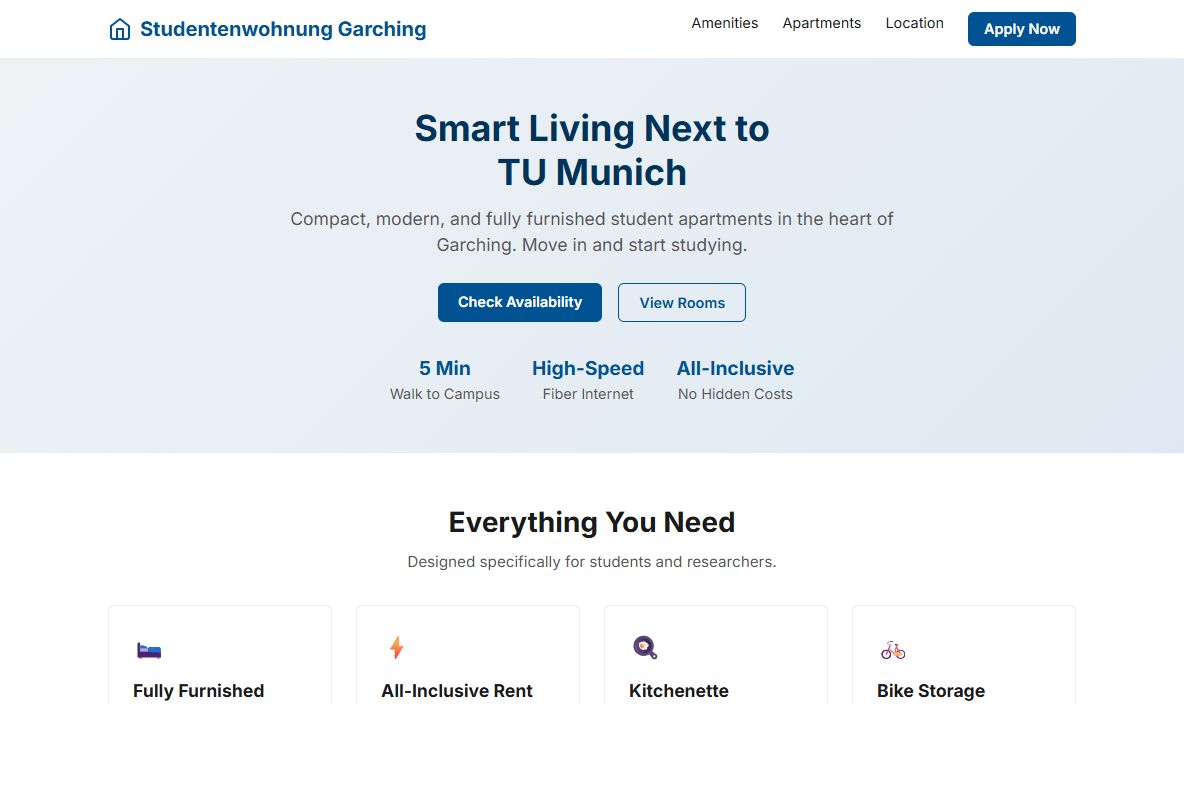The width and height of the screenshot is (1200, 800).
Task: Click the All-Inclusive No Hidden Costs stat
Action: point(735,379)
